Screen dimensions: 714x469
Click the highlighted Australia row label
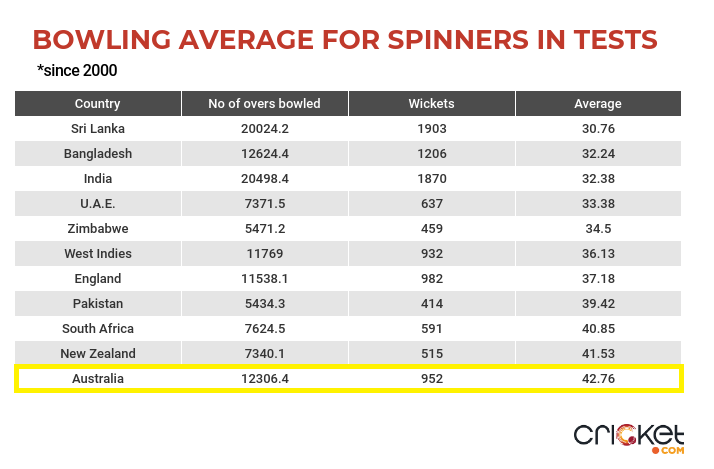98,379
